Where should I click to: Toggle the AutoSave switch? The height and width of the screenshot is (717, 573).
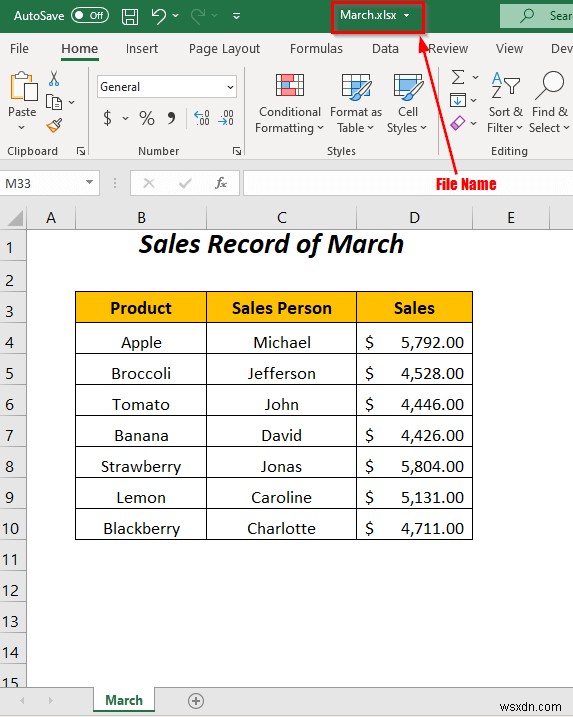click(90, 16)
